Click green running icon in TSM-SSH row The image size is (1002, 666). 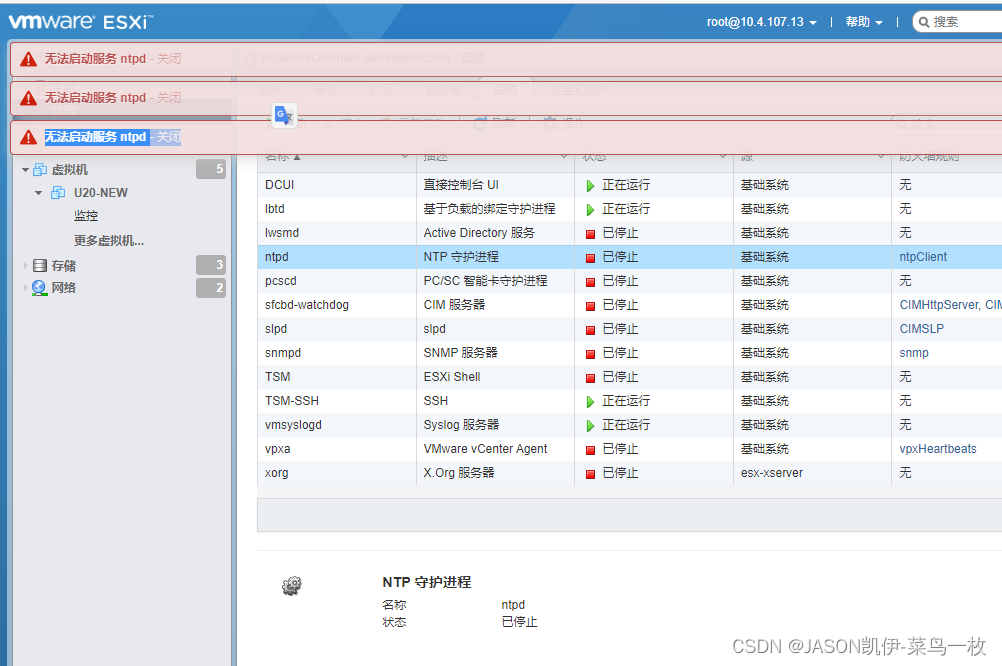click(x=590, y=402)
